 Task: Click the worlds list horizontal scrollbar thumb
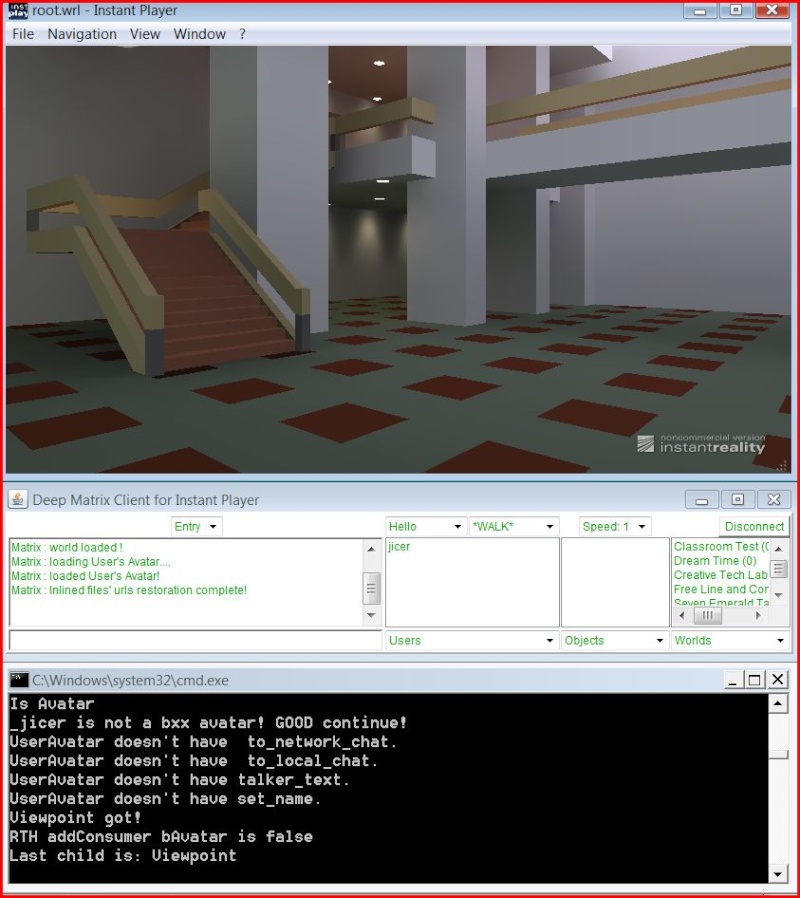pos(708,616)
